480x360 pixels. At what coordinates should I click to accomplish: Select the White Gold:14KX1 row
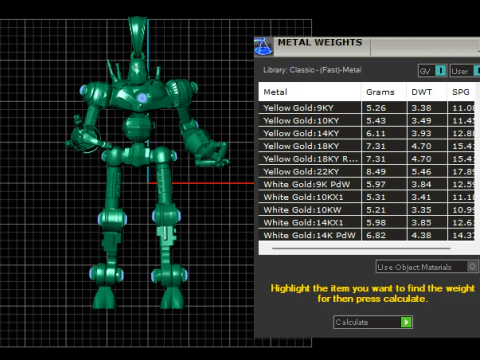(x=367, y=222)
